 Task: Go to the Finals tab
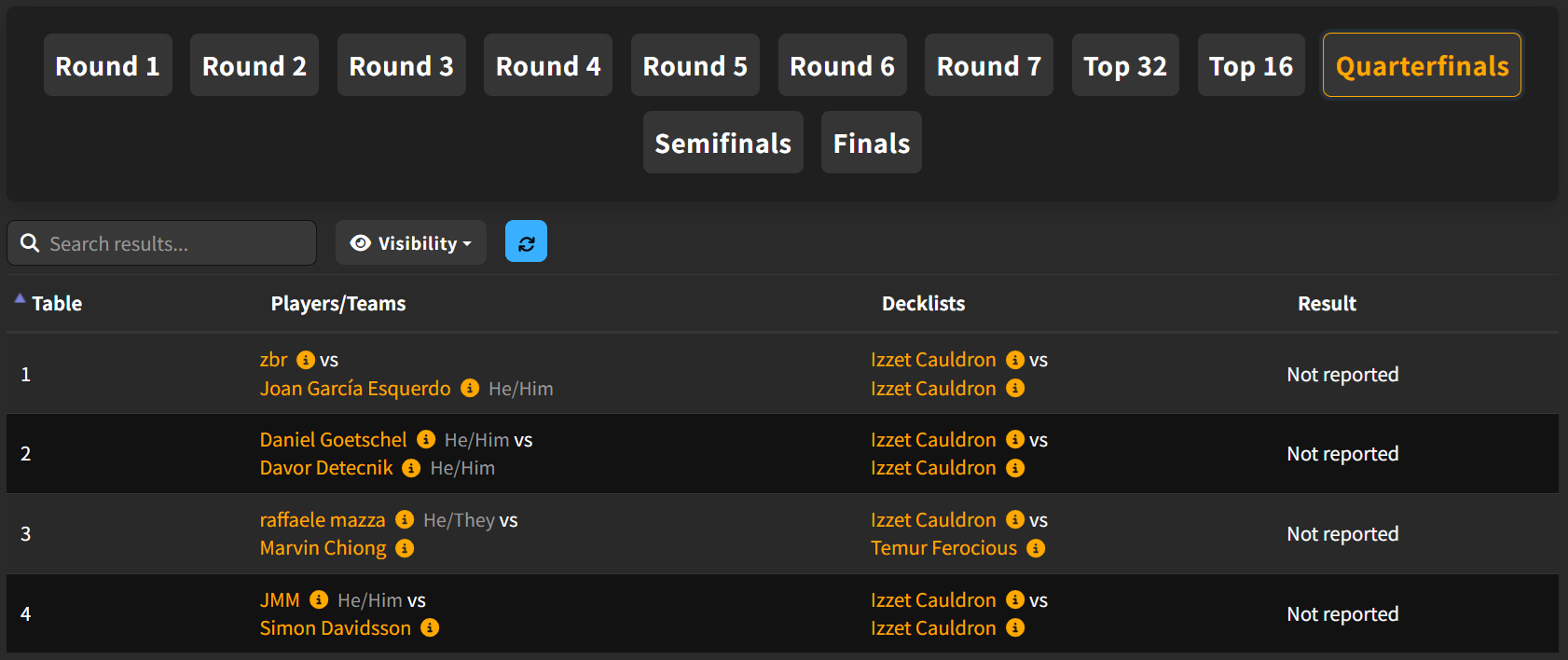coord(871,143)
